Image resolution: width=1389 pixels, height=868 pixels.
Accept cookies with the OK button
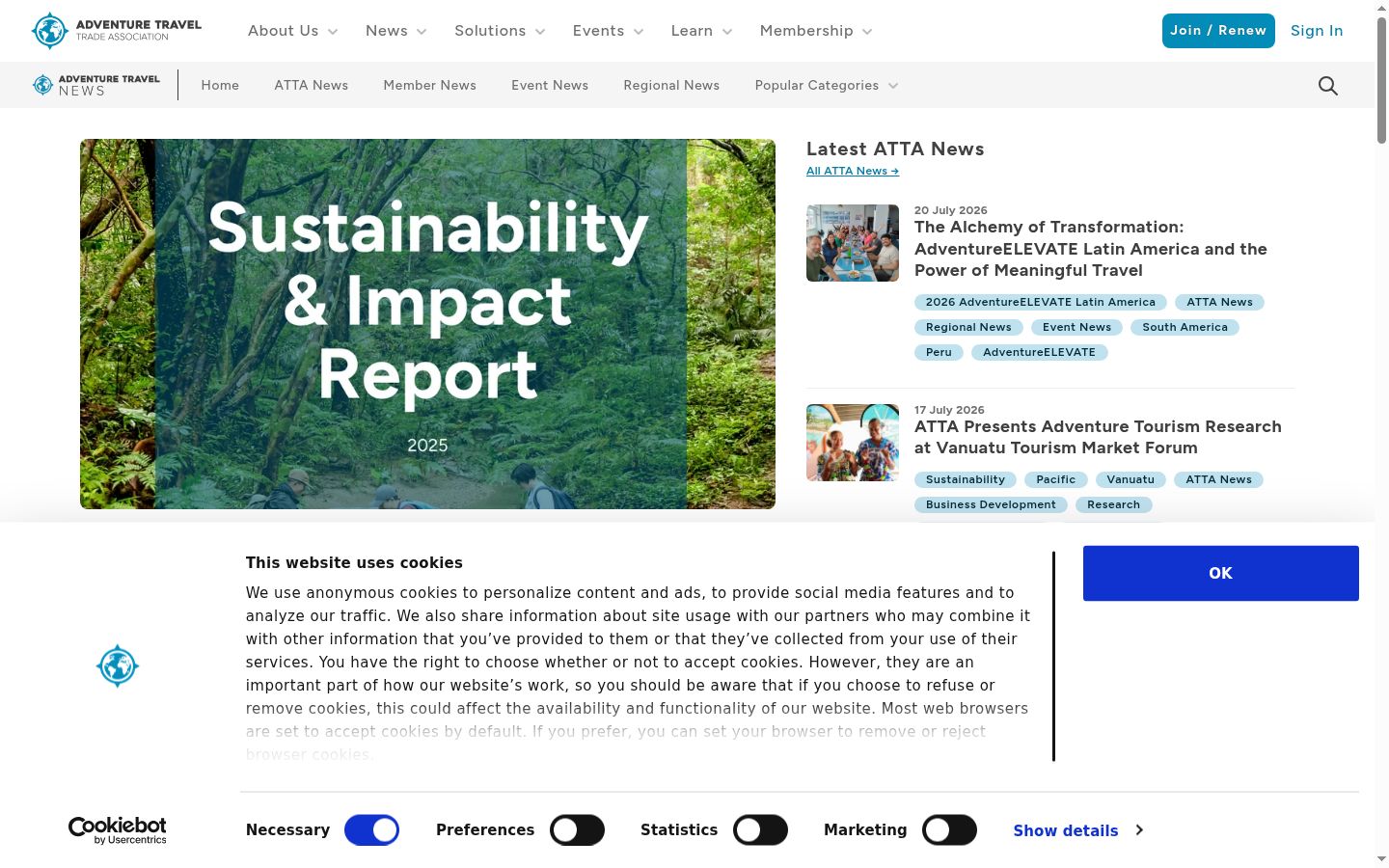(x=1221, y=573)
